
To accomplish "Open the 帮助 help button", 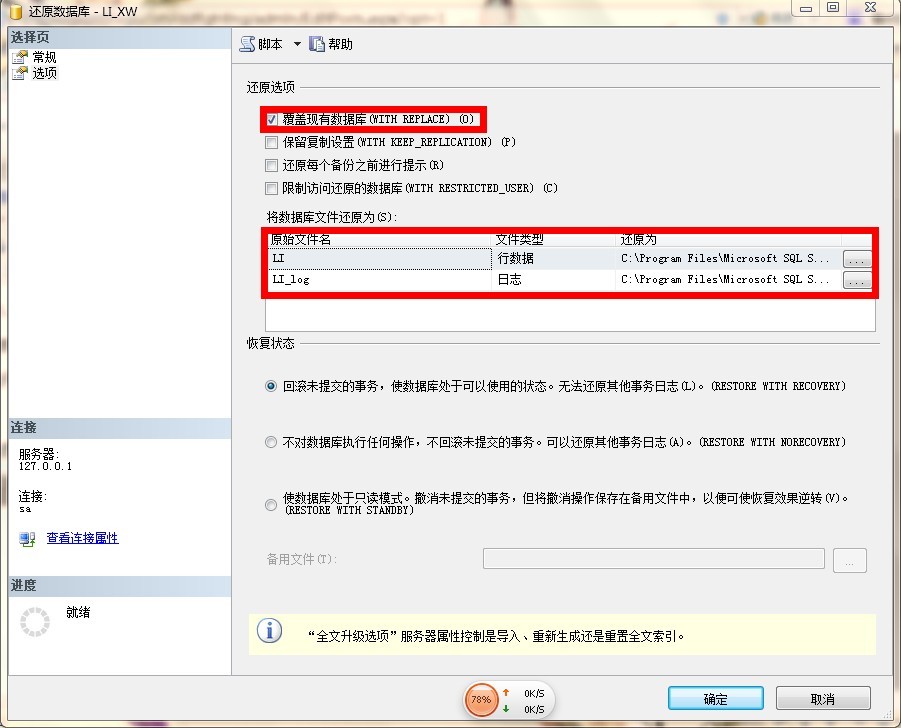I will [x=331, y=44].
